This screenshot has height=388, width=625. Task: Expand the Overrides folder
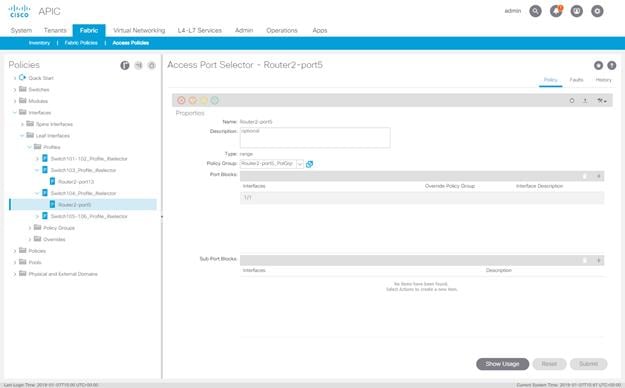coord(29,240)
